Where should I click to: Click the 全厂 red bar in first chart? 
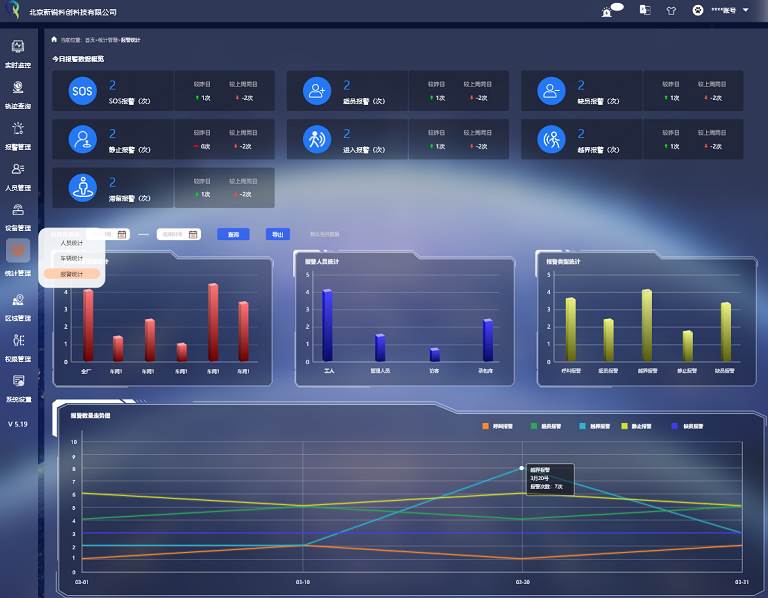(x=88, y=325)
